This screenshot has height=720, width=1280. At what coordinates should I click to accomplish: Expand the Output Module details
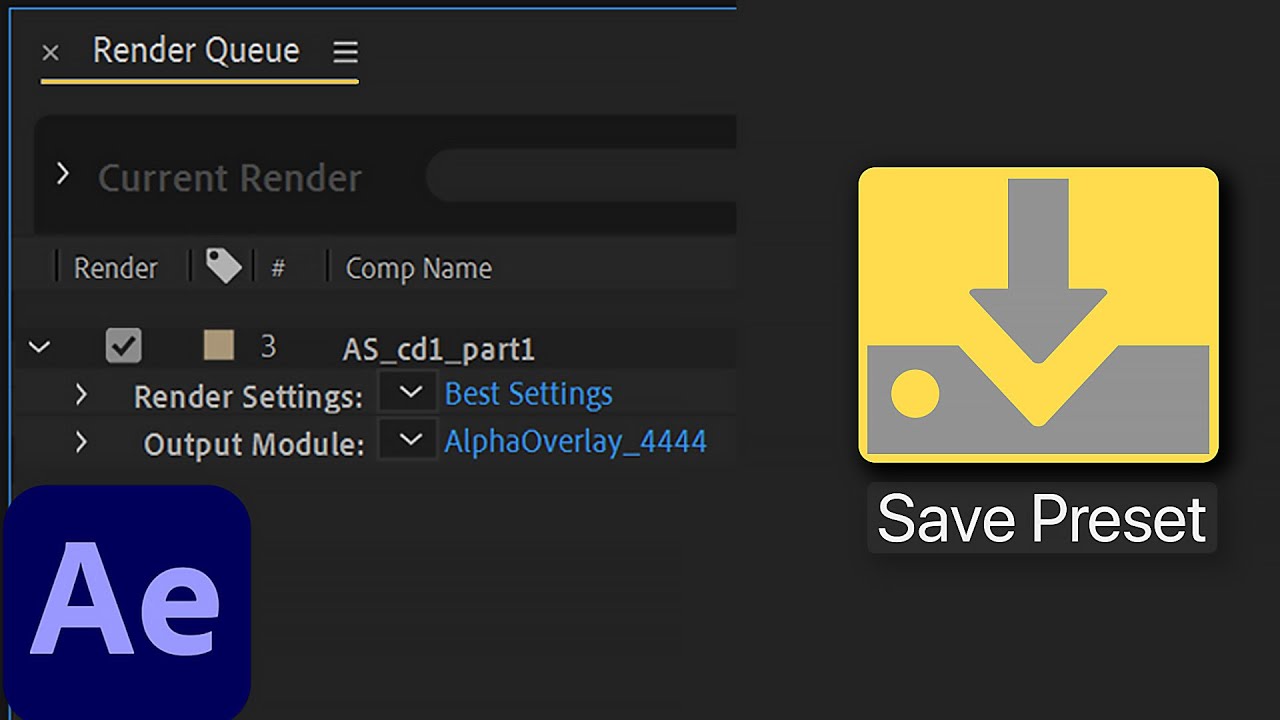click(81, 442)
